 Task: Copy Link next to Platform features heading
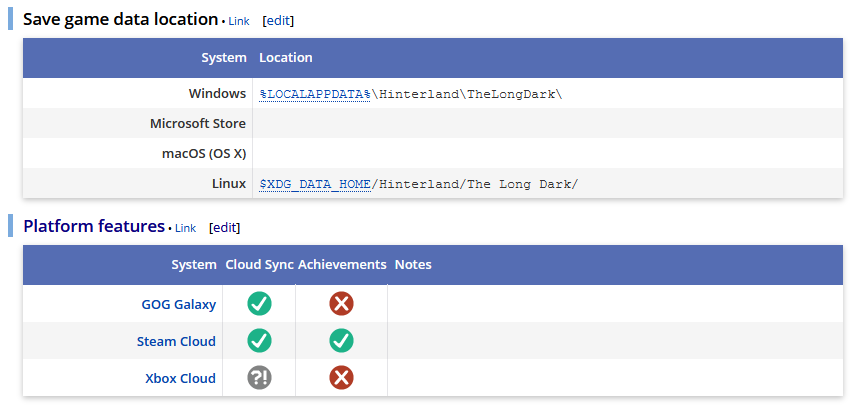coord(185,228)
